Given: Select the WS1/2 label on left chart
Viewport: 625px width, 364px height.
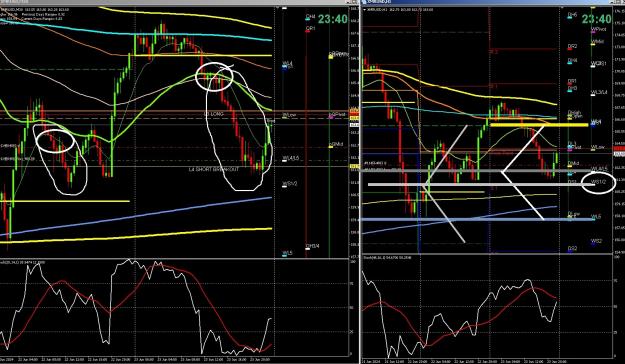Looking at the screenshot, I should [290, 184].
